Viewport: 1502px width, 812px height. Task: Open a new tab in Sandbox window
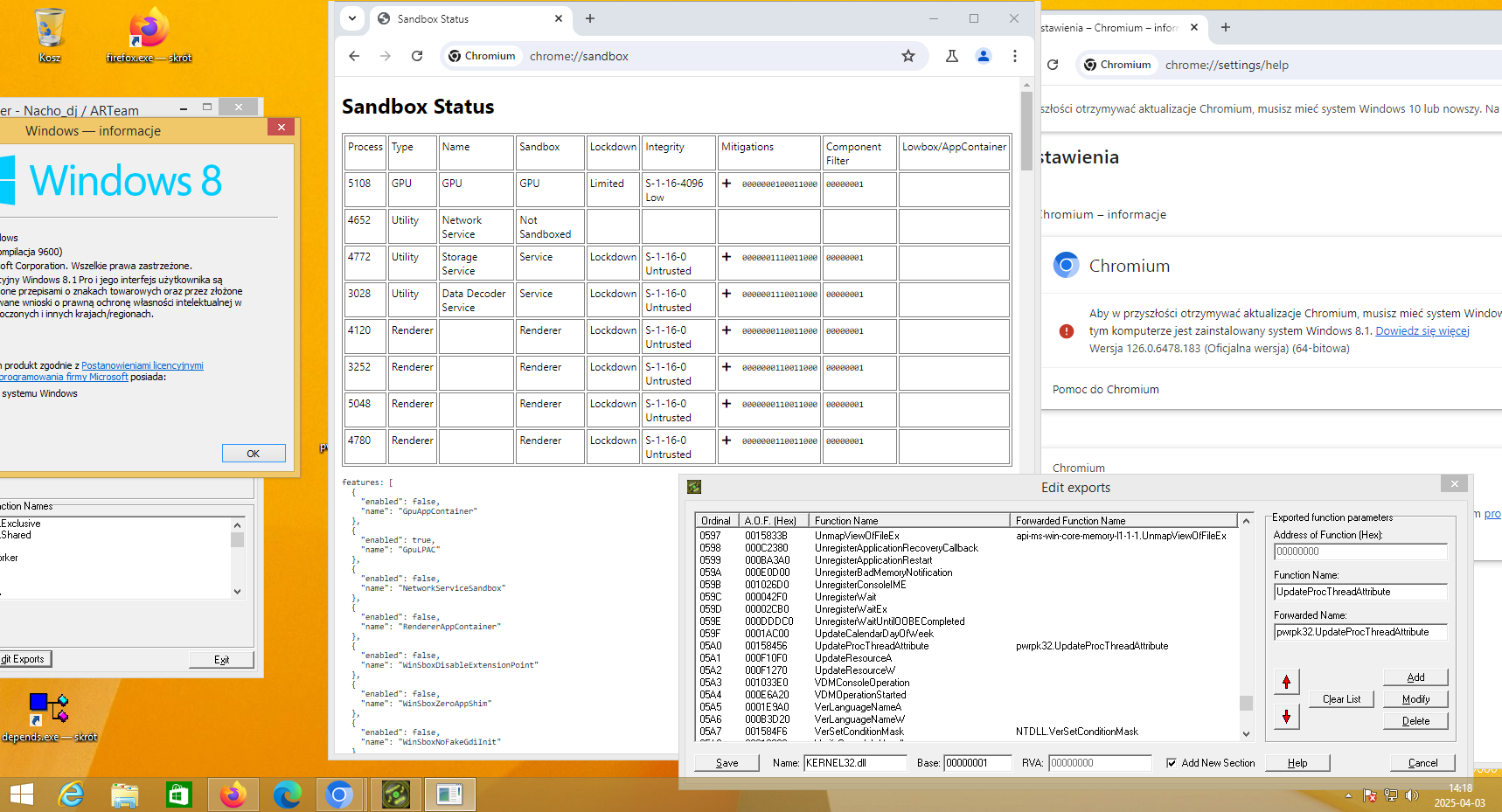point(590,18)
